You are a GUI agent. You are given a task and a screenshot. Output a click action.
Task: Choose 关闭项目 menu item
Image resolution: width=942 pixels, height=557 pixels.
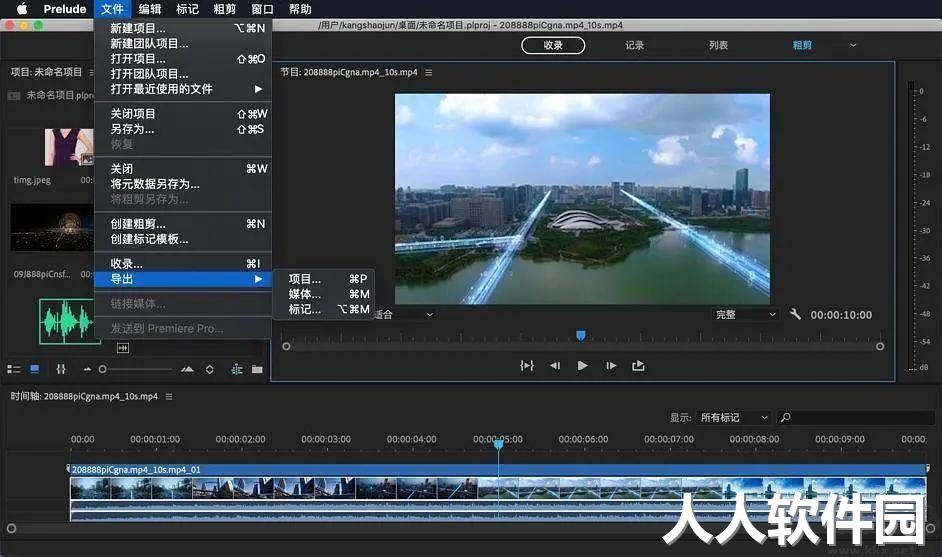click(x=183, y=114)
